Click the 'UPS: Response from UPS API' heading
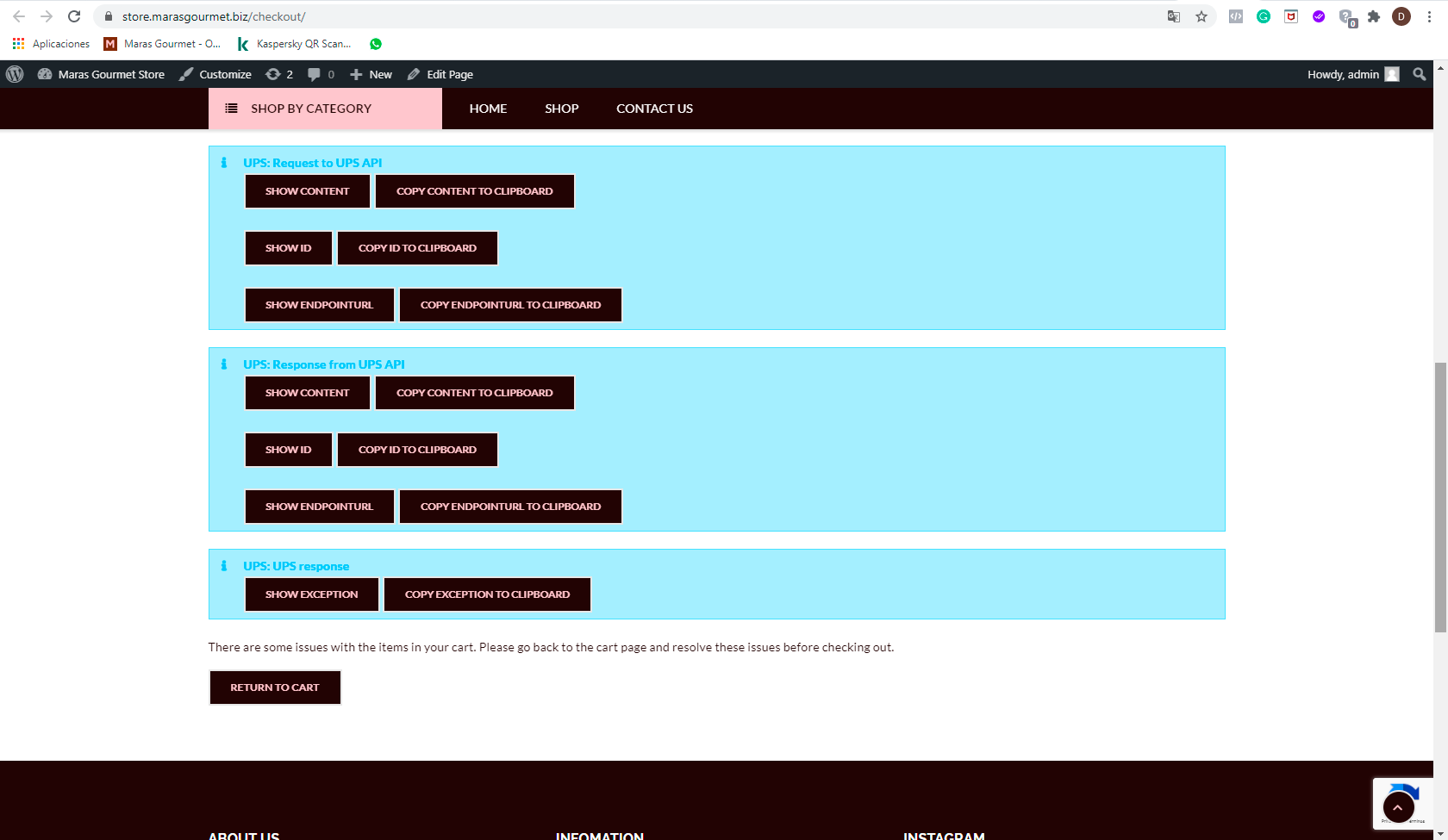The image size is (1448, 840). (324, 364)
